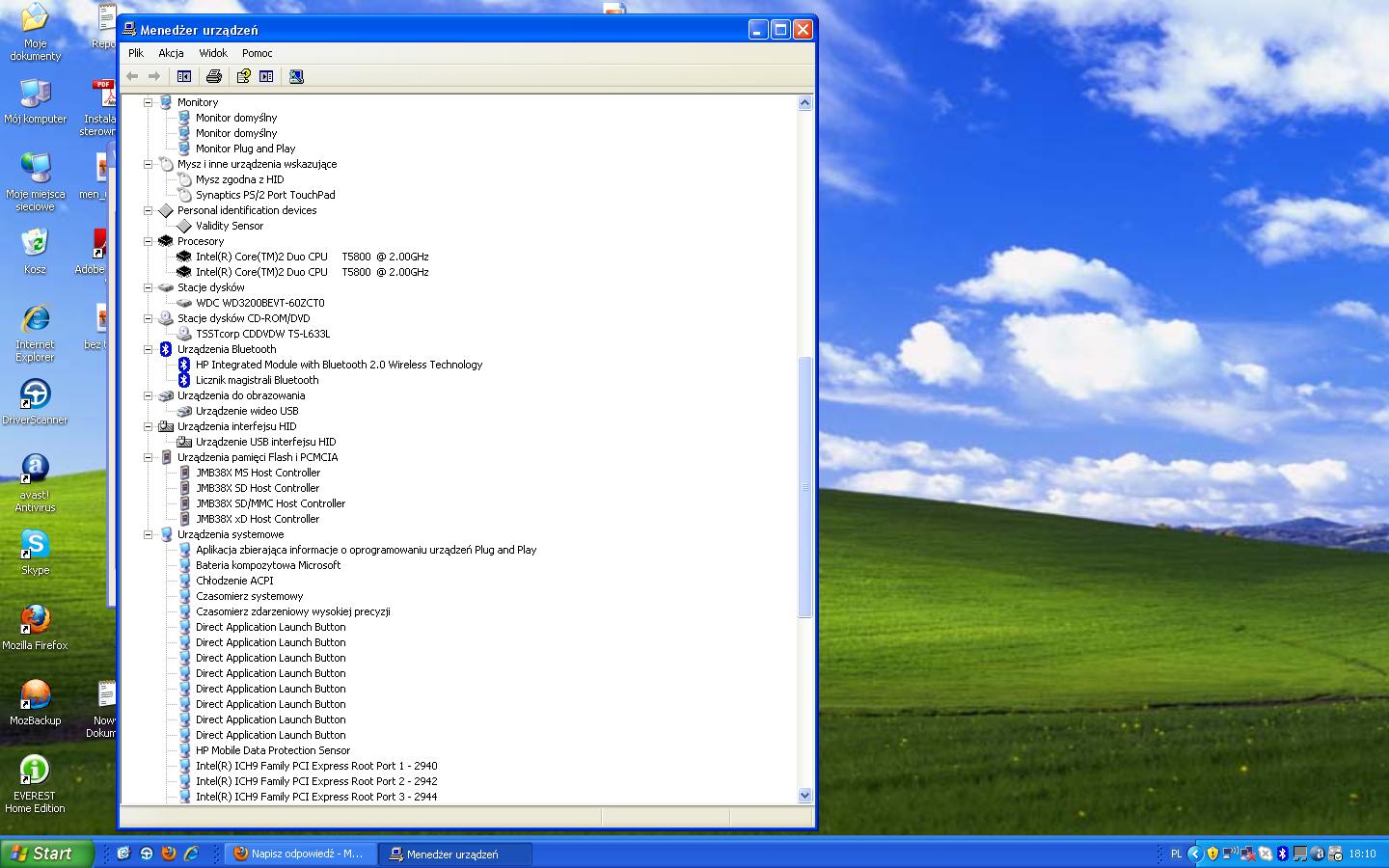Viewport: 1389px width, 868px height.
Task: Select HP Mobile Data Protection Sensor
Action: [x=273, y=750]
